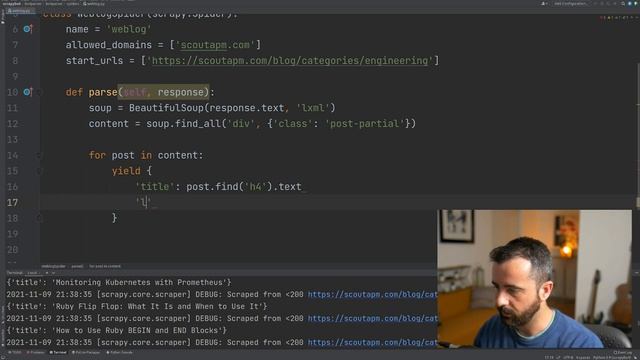Open the TODO tool window tab
The image size is (640, 360).
point(16,352)
